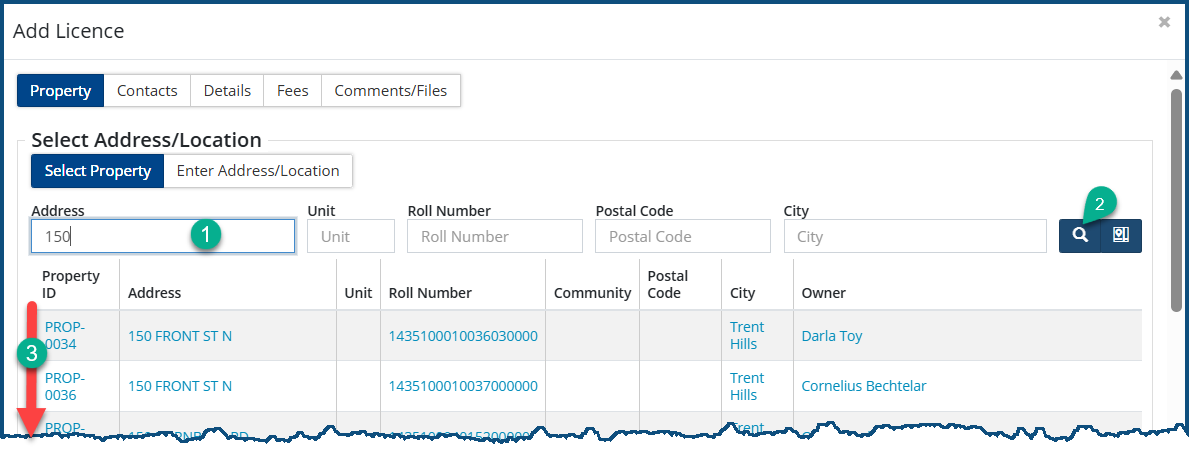Click the scrollbar up arrow

(1176, 75)
